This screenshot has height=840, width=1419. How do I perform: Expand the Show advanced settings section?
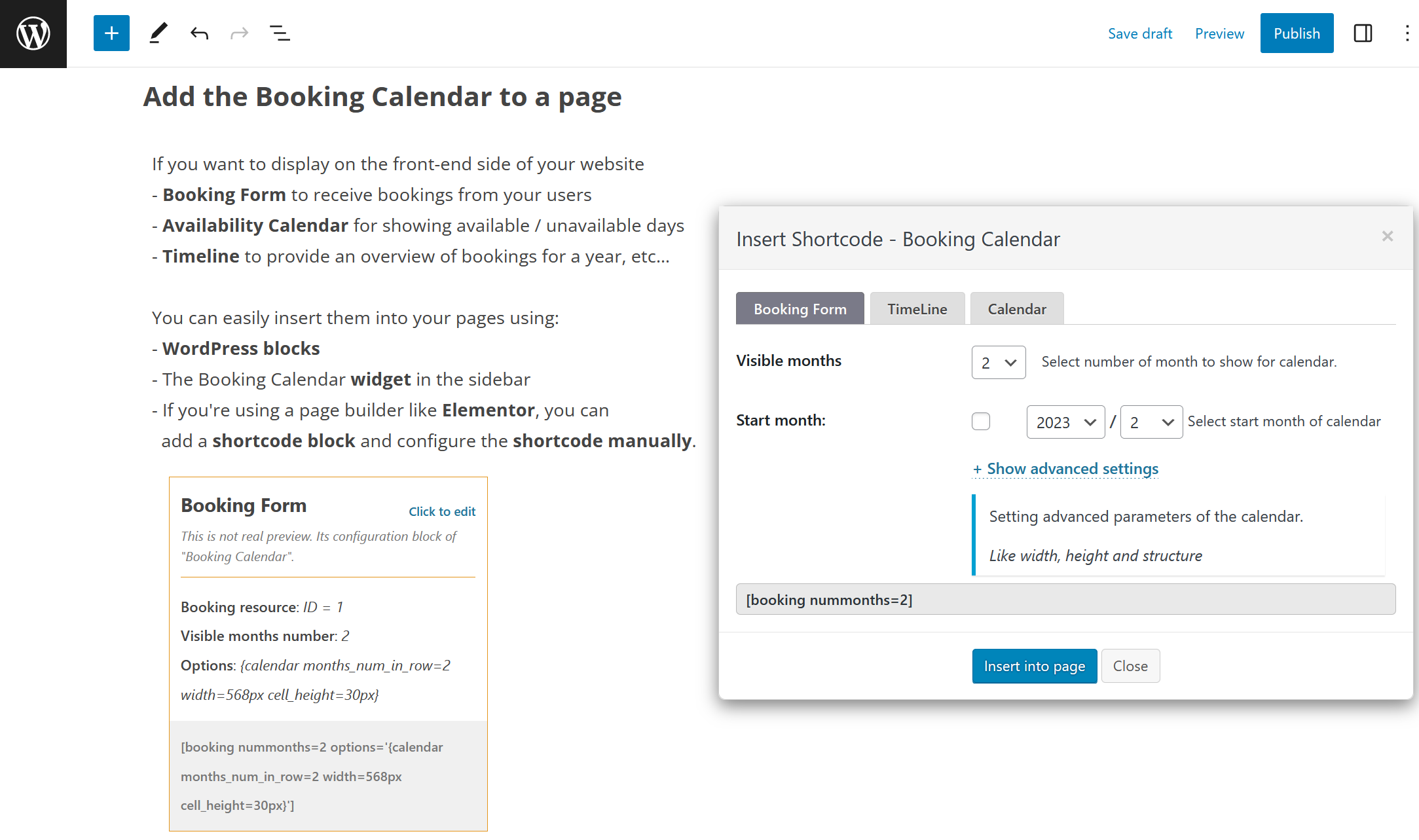[x=1065, y=467]
